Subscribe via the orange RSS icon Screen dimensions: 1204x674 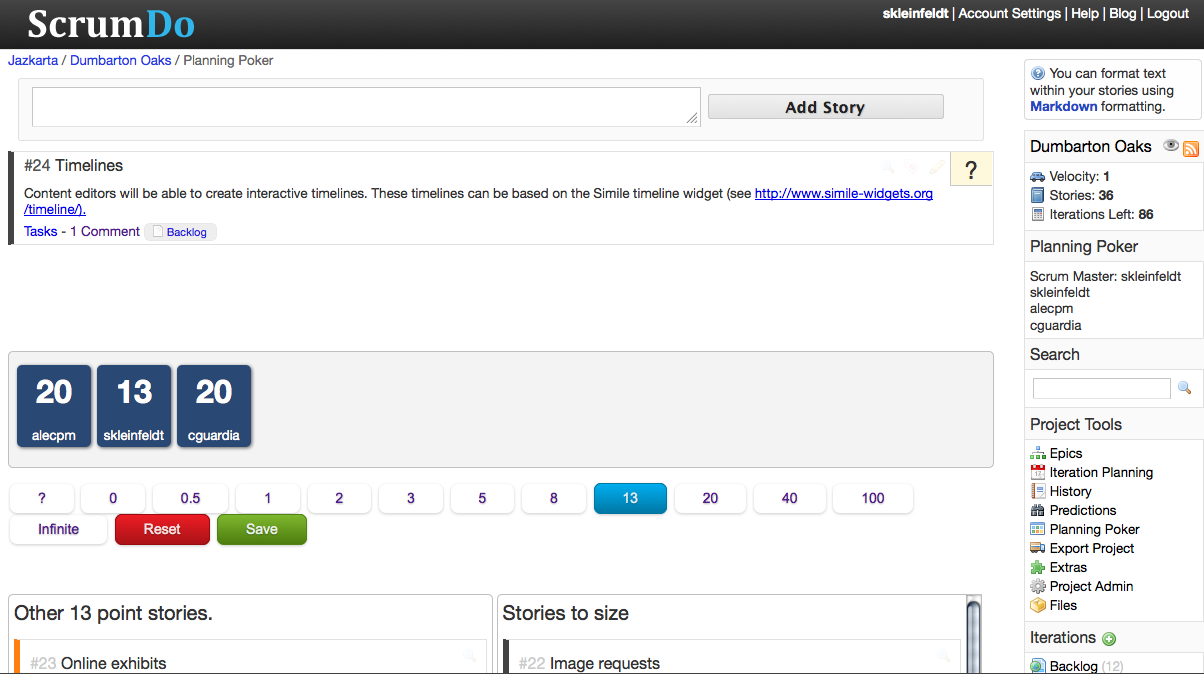1191,148
